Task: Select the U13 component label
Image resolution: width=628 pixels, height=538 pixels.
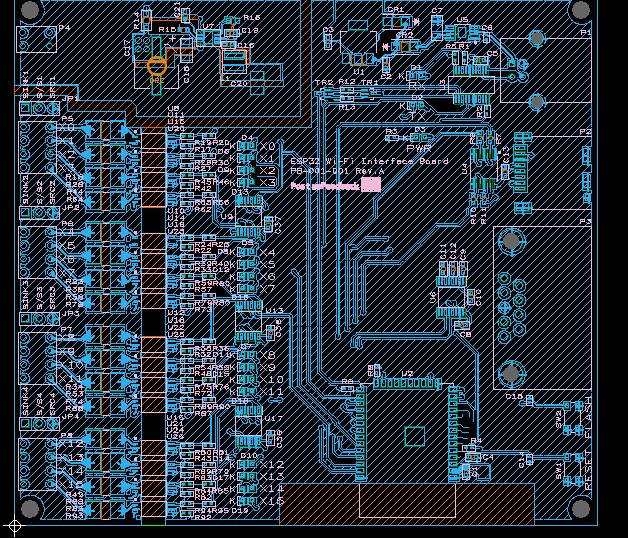Action: [274, 310]
